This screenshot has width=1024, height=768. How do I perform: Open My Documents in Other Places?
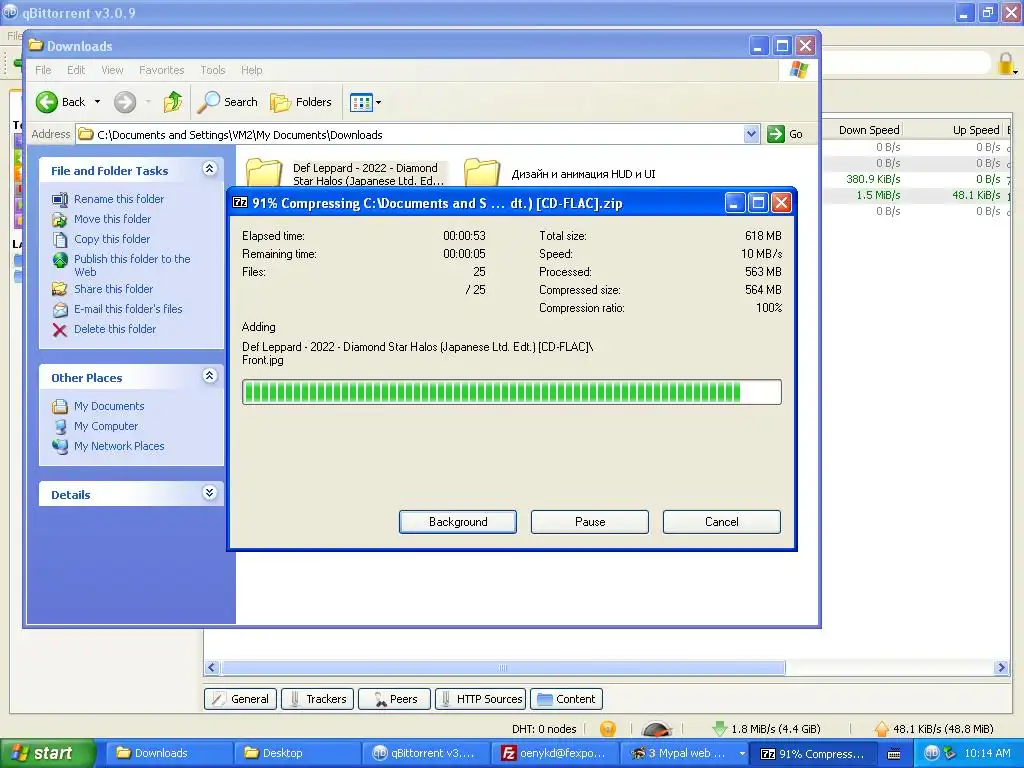pos(109,406)
